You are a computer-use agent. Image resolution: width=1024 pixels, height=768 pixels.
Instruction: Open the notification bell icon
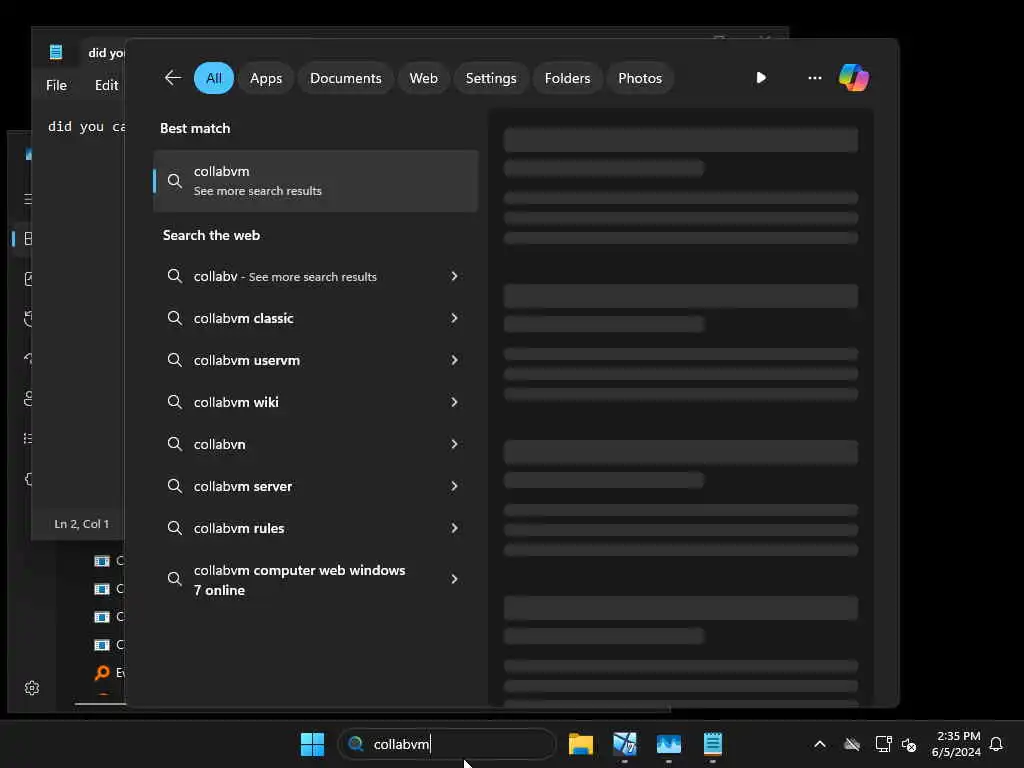click(x=996, y=744)
